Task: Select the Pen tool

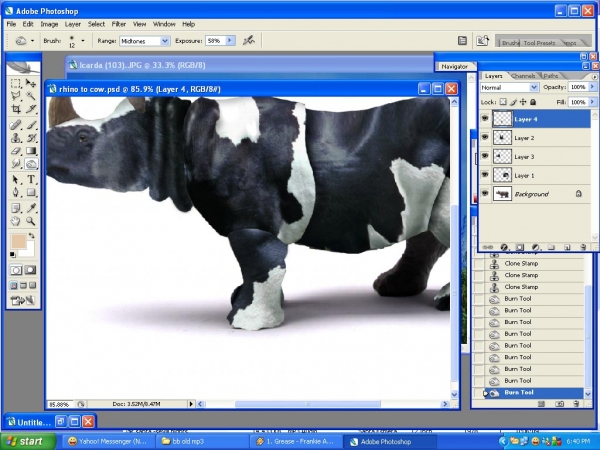Action: pos(16,192)
